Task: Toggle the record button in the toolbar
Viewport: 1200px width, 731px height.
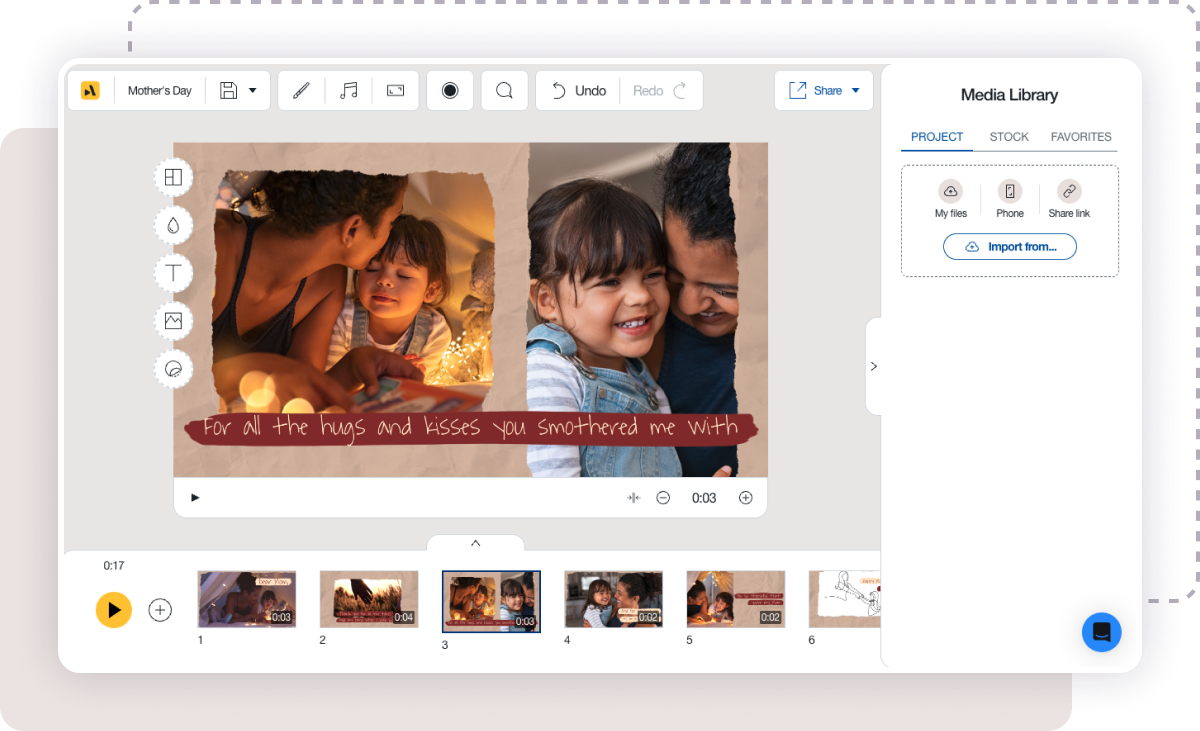Action: [450, 90]
